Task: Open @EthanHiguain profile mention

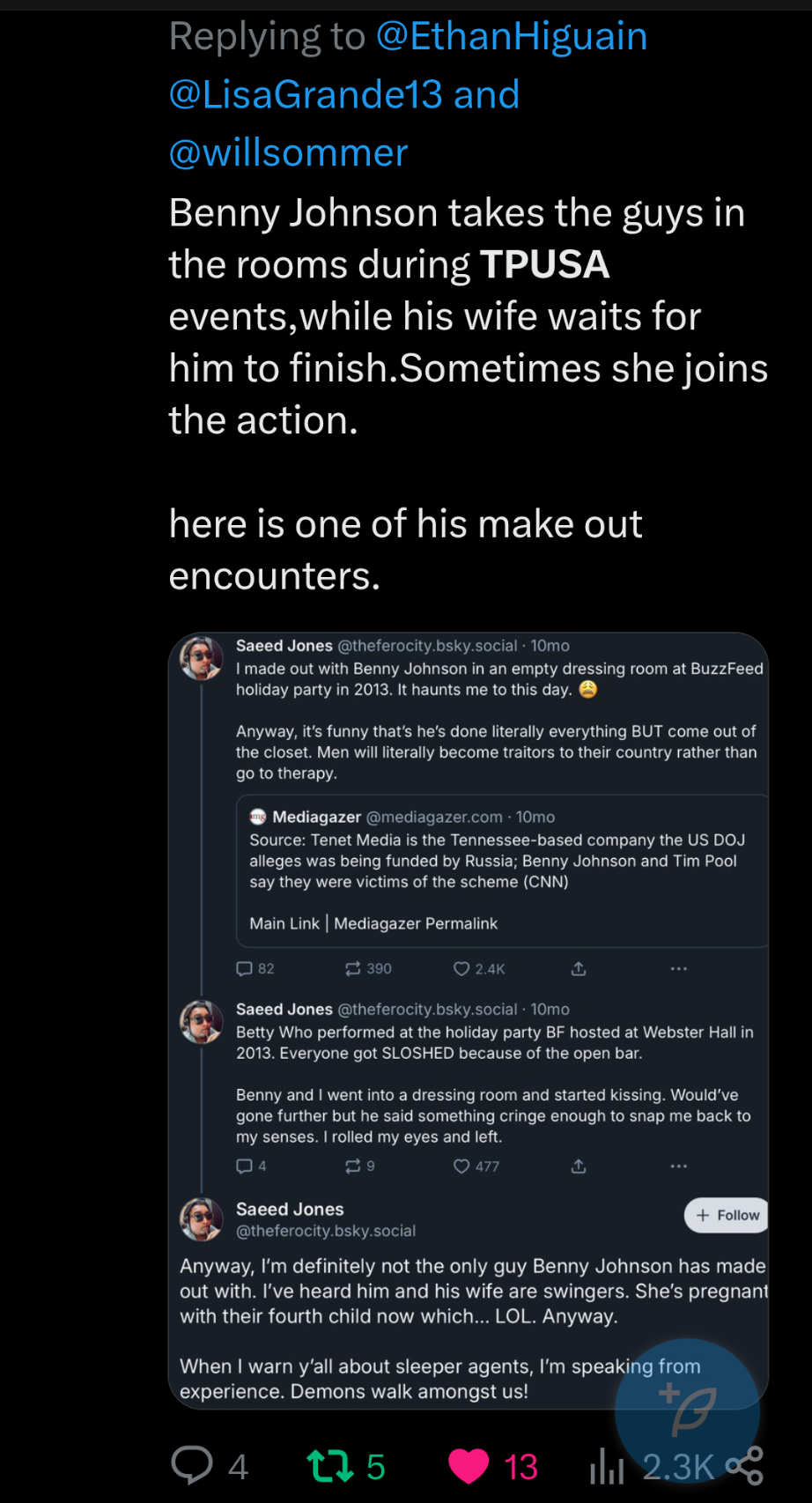Action: pos(512,37)
